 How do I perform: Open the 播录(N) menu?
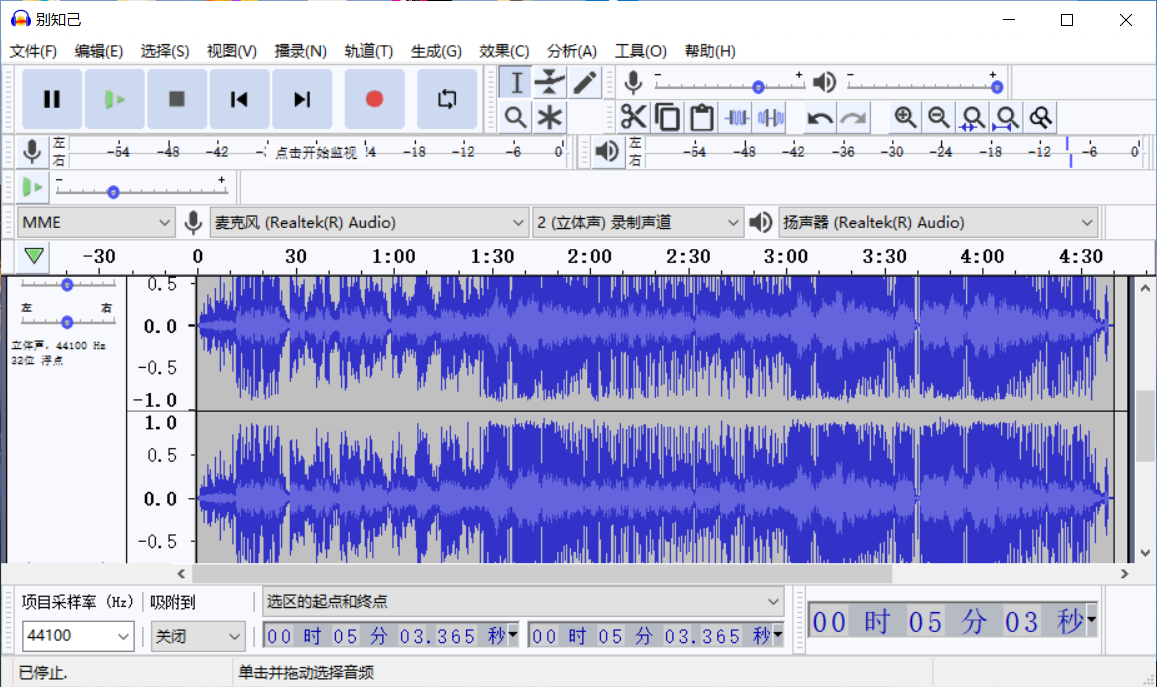[300, 51]
